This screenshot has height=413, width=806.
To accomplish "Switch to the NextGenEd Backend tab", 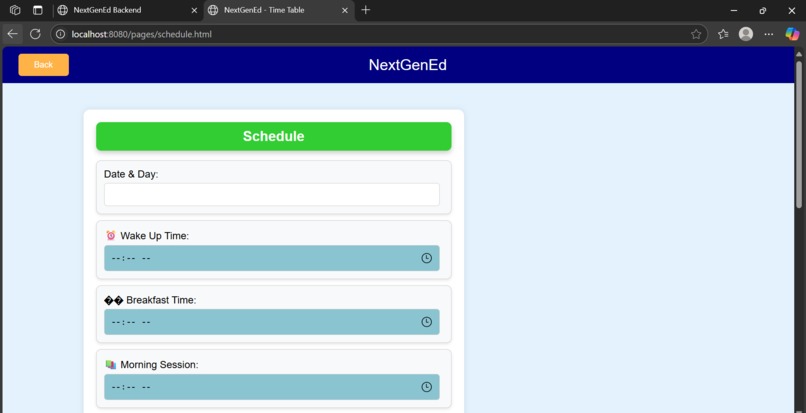I will tap(129, 10).
